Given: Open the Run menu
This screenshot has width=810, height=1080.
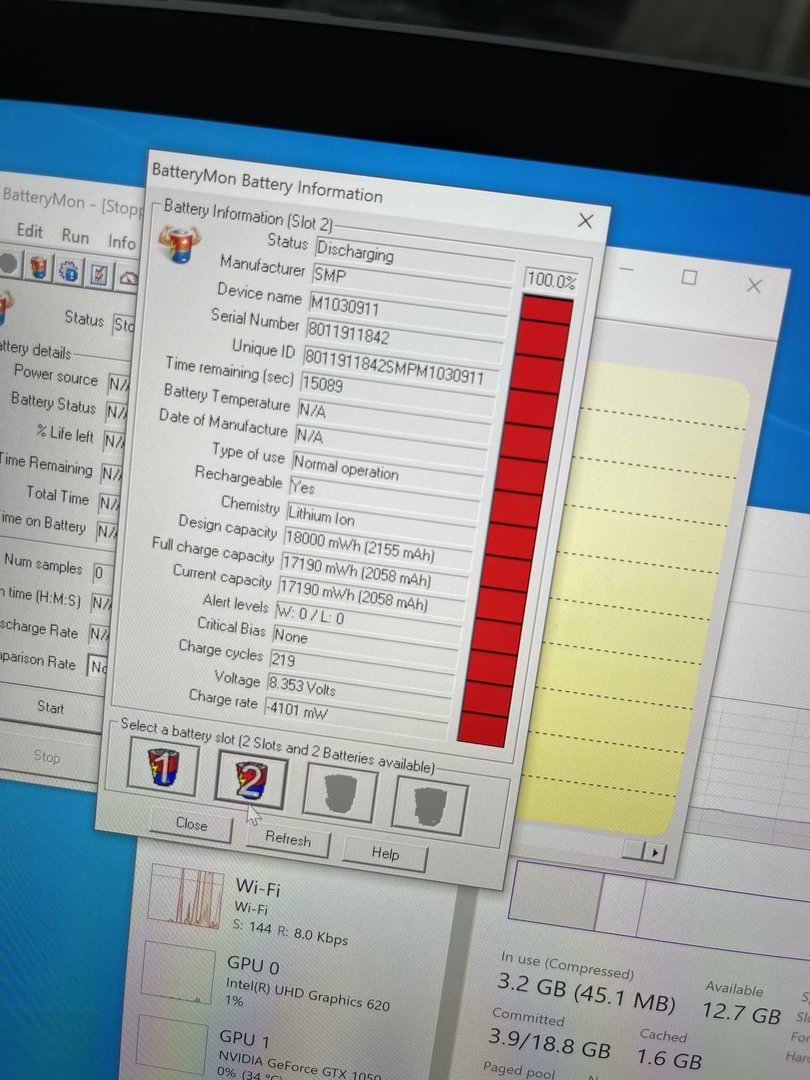Looking at the screenshot, I should click(x=75, y=237).
